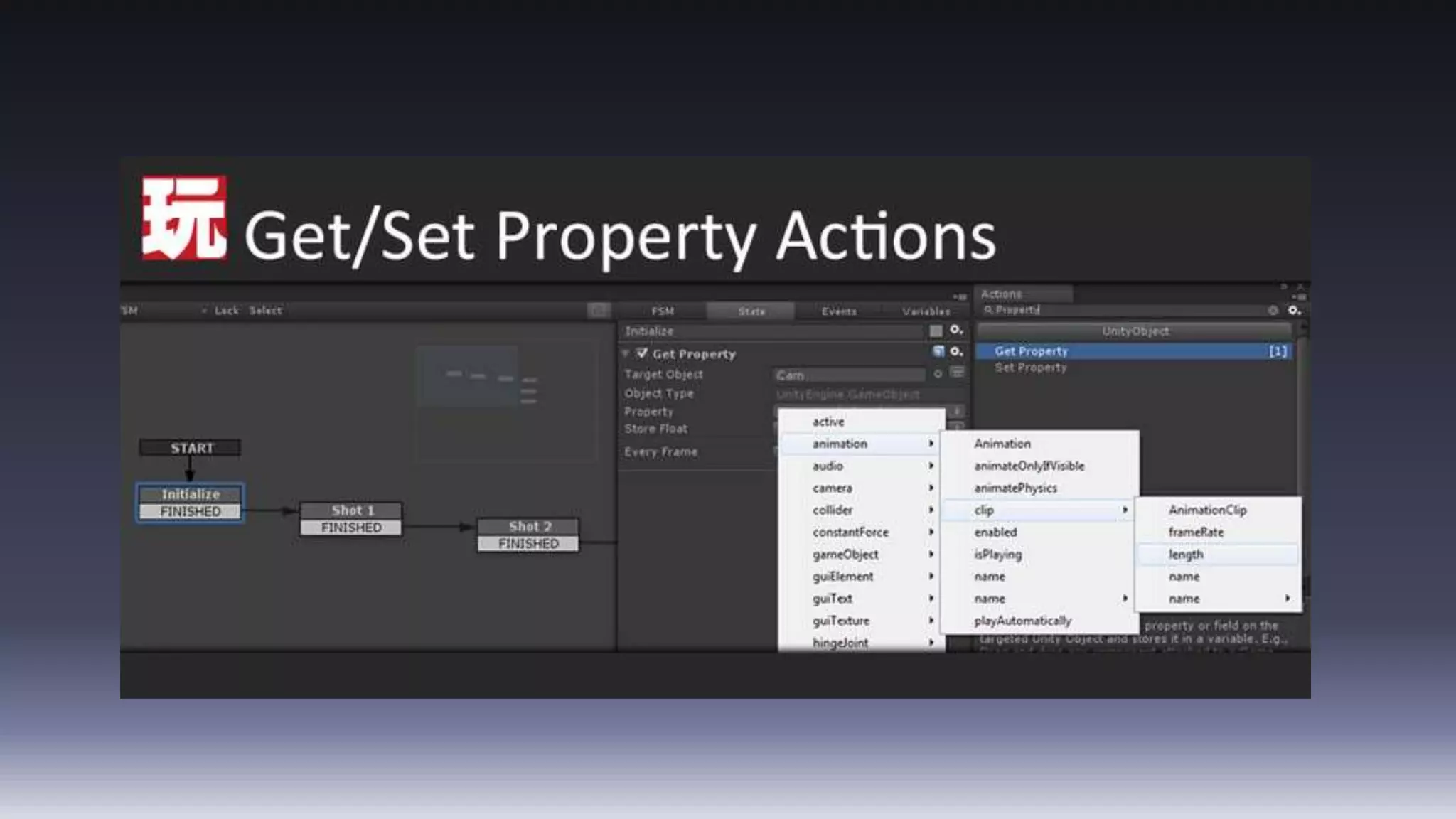Click the Actions panel settings gear icon
This screenshot has height=819, width=1456.
click(1294, 311)
